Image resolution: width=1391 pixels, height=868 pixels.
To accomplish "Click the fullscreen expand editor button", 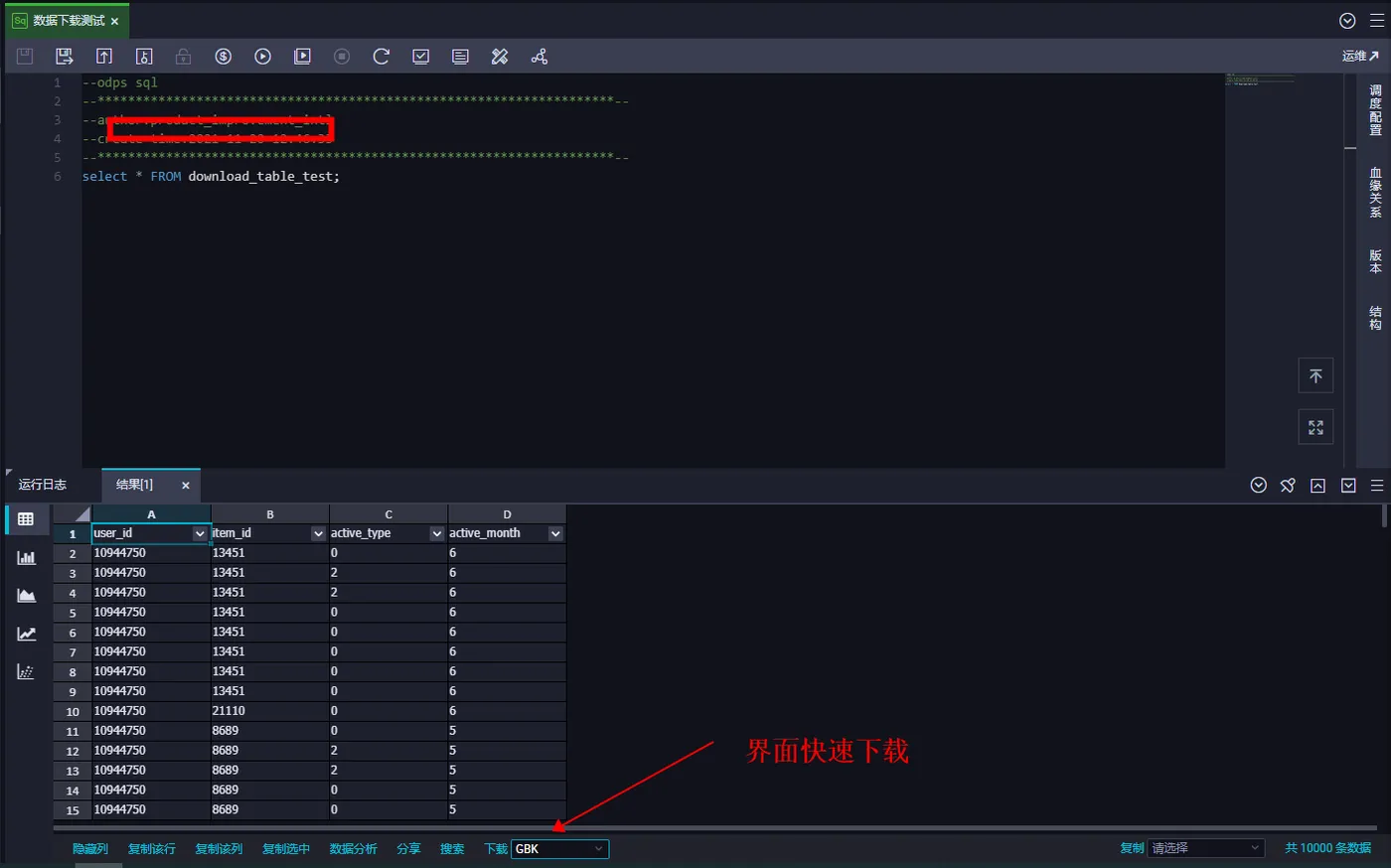I will pyautogui.click(x=1315, y=427).
